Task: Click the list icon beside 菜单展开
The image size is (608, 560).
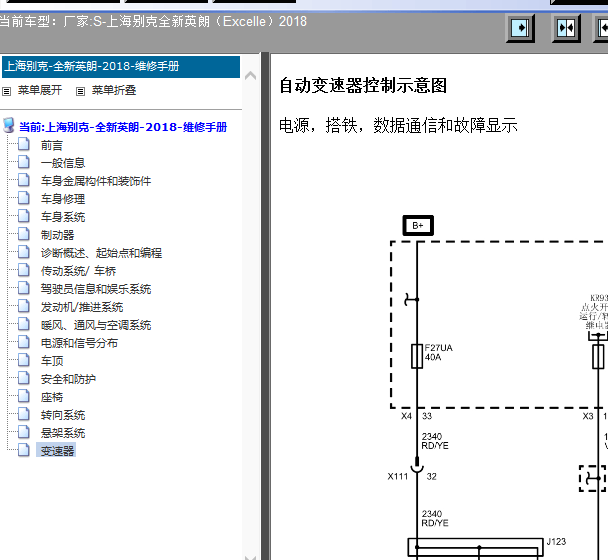Action: (x=7, y=92)
